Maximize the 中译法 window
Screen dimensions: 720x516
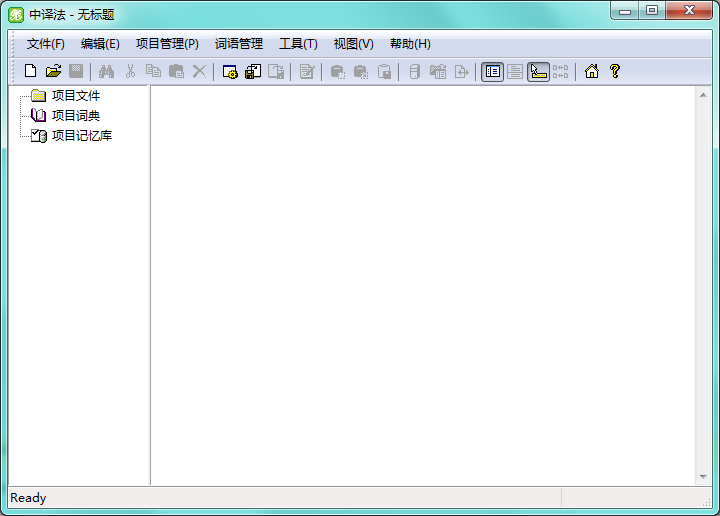tap(652, 11)
